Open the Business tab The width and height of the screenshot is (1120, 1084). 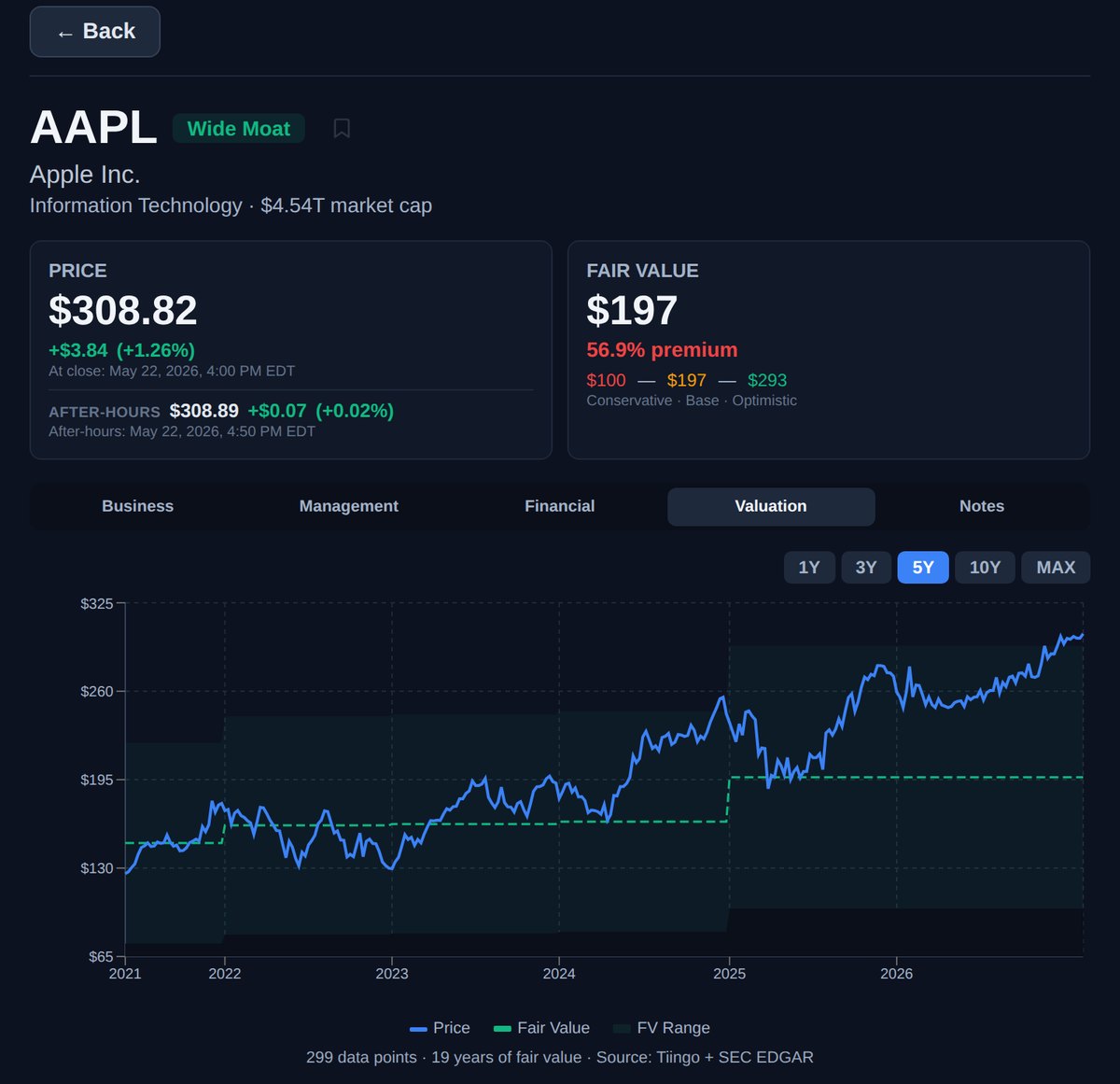click(x=138, y=506)
